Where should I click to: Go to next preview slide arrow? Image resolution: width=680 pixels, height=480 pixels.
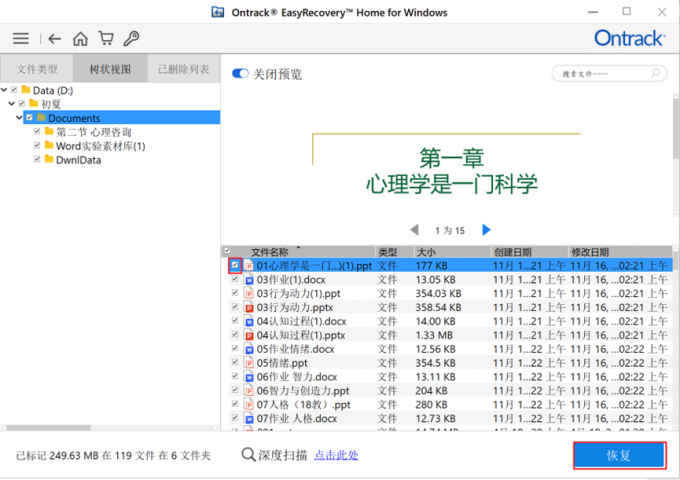487,230
